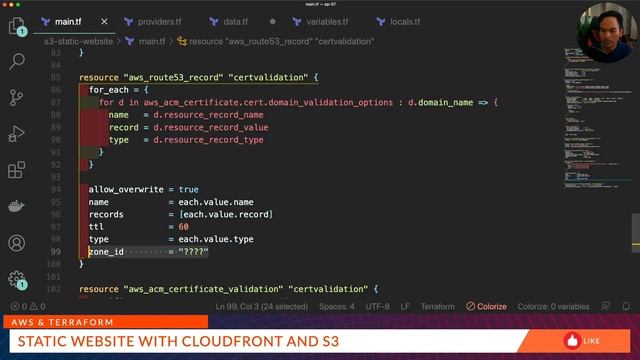Viewport: 640px width, 360px height.
Task: Open the Explorer view in activity bar
Action: [x=16, y=26]
